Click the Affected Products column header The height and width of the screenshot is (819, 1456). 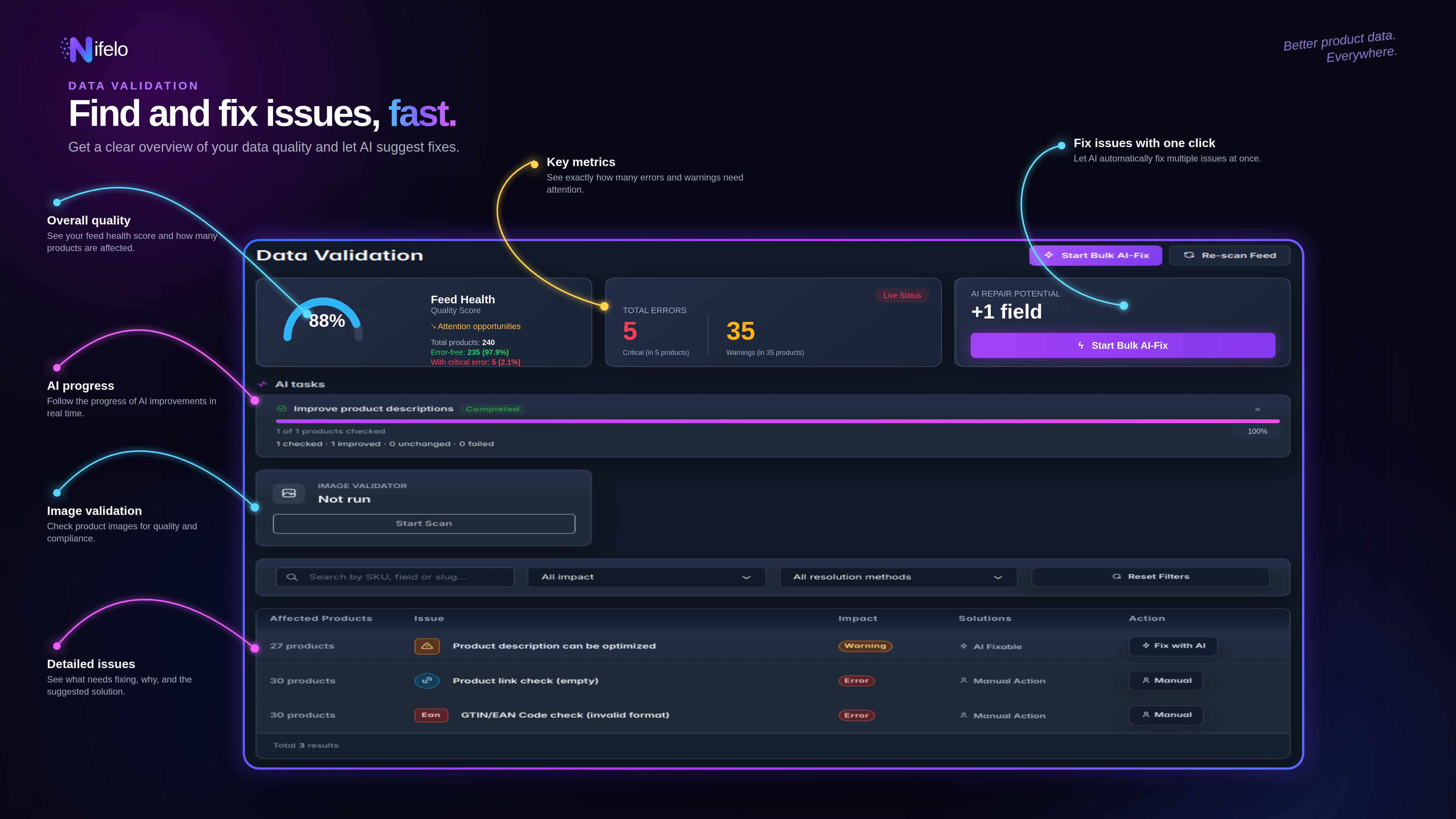[x=321, y=618]
